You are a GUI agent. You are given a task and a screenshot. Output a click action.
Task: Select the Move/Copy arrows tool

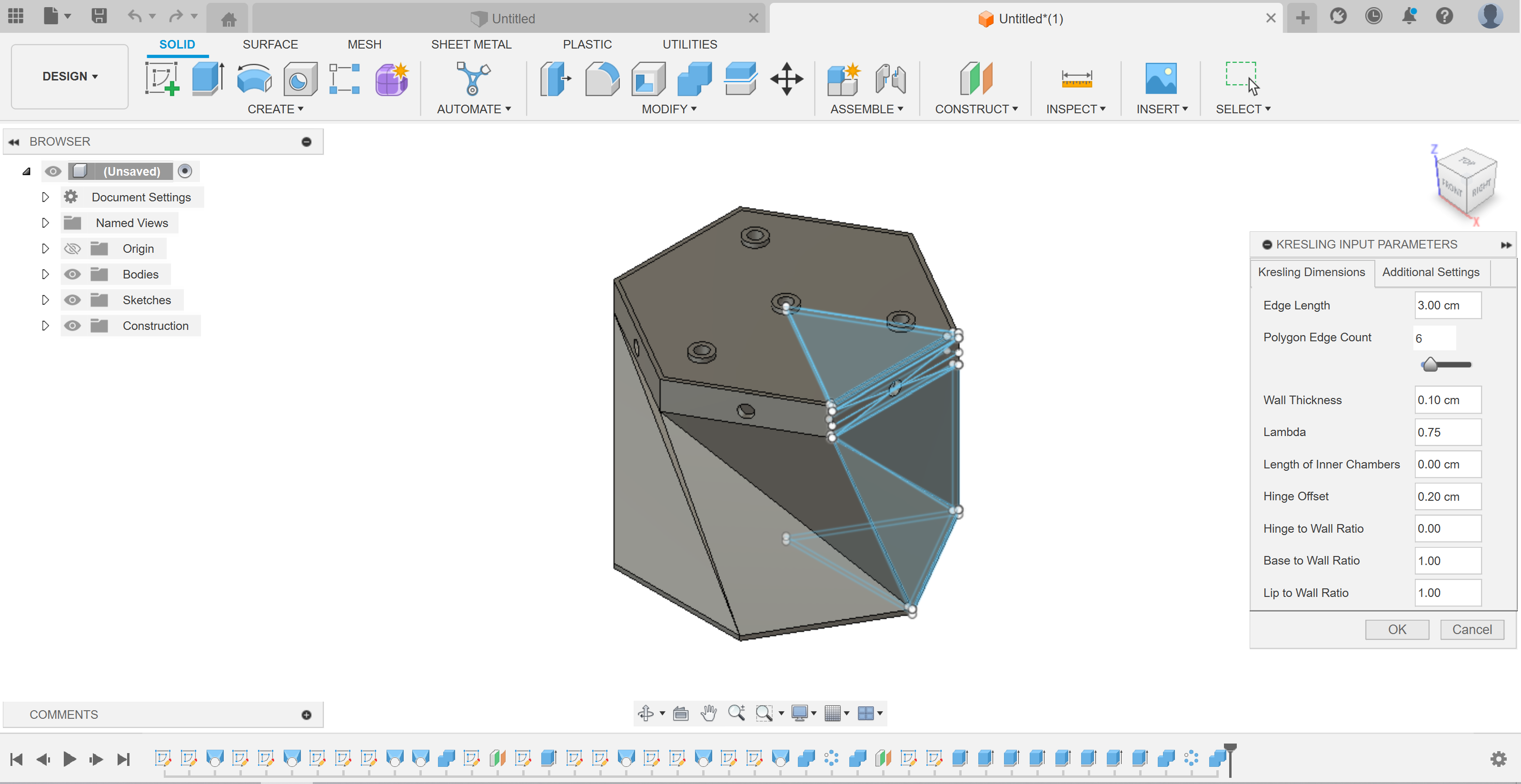click(x=786, y=79)
